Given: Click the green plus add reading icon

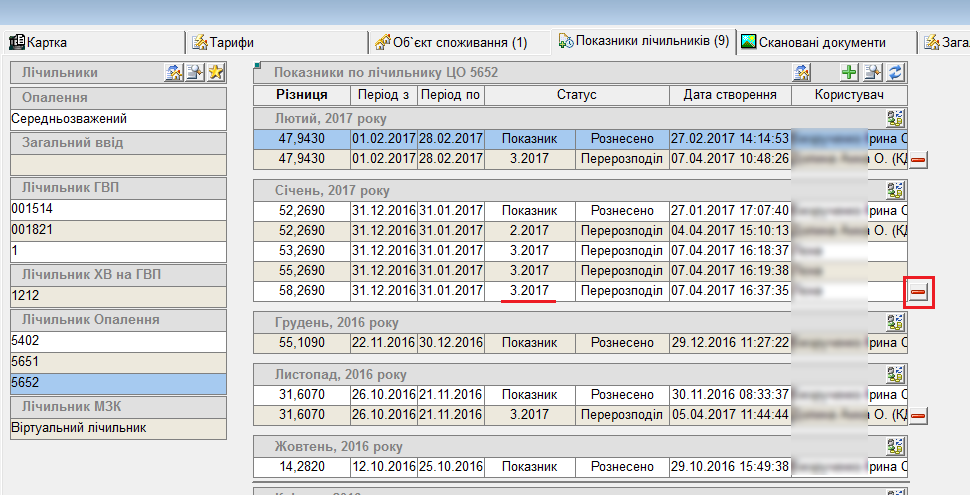Looking at the screenshot, I should pos(849,72).
